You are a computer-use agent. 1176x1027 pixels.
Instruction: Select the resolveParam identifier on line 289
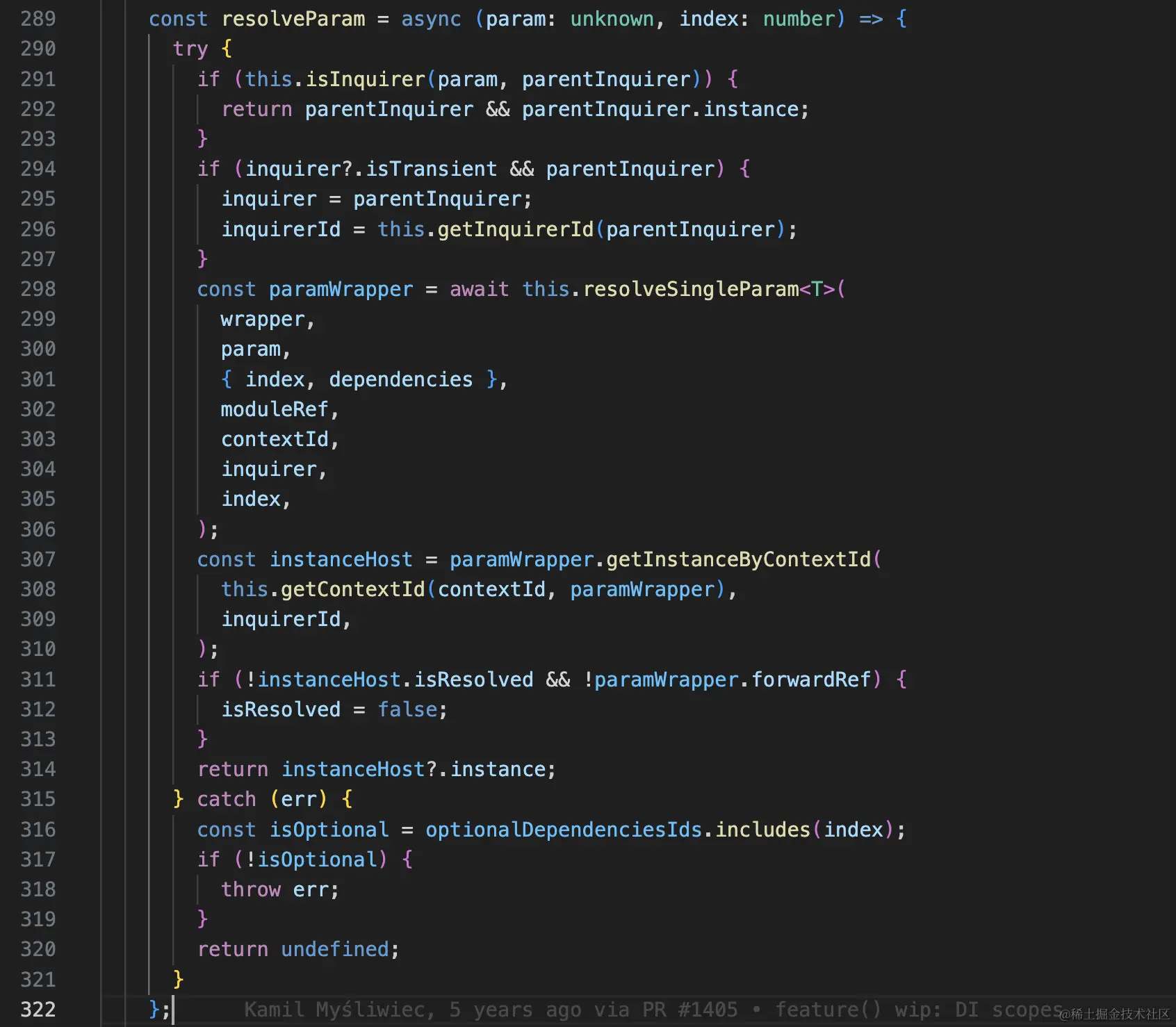tap(293, 19)
